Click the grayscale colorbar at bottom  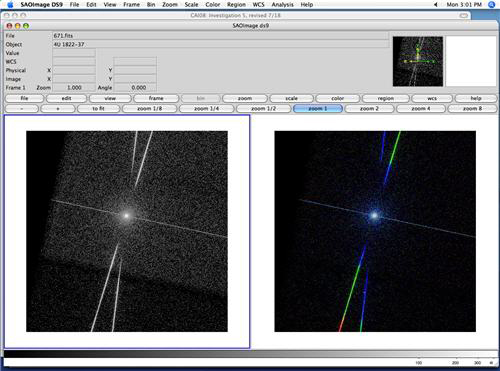(251, 354)
